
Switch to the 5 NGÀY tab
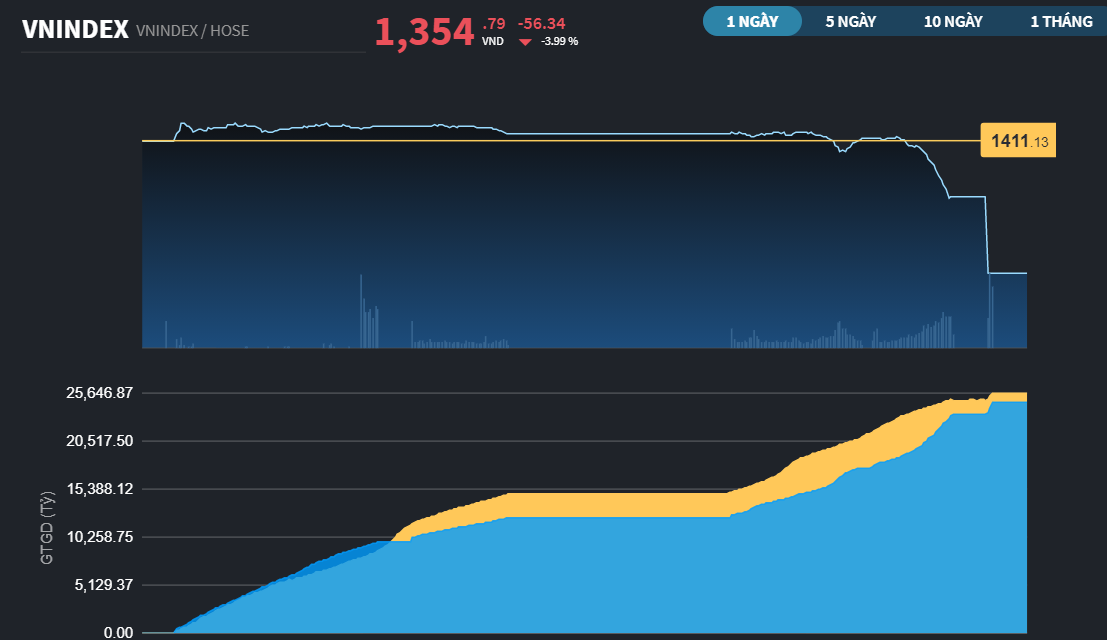[x=851, y=21]
